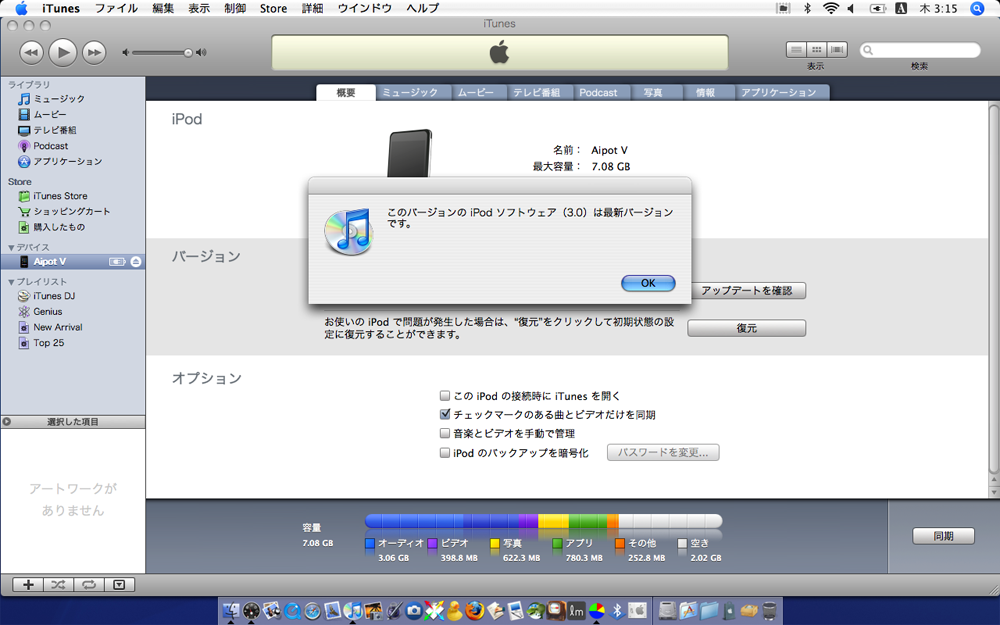Open the 制御 menu

[x=235, y=8]
